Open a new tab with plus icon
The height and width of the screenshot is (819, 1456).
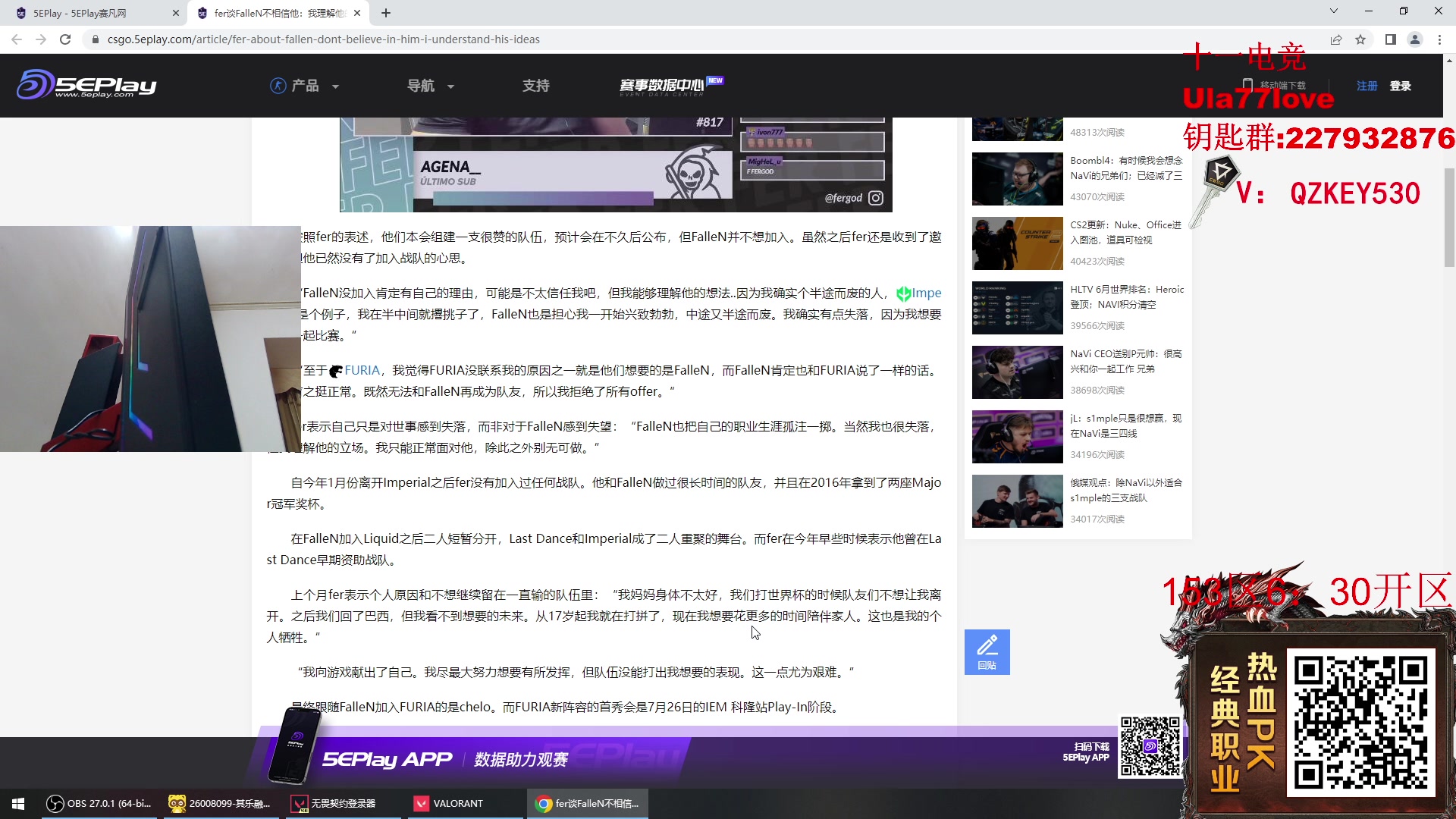point(386,13)
